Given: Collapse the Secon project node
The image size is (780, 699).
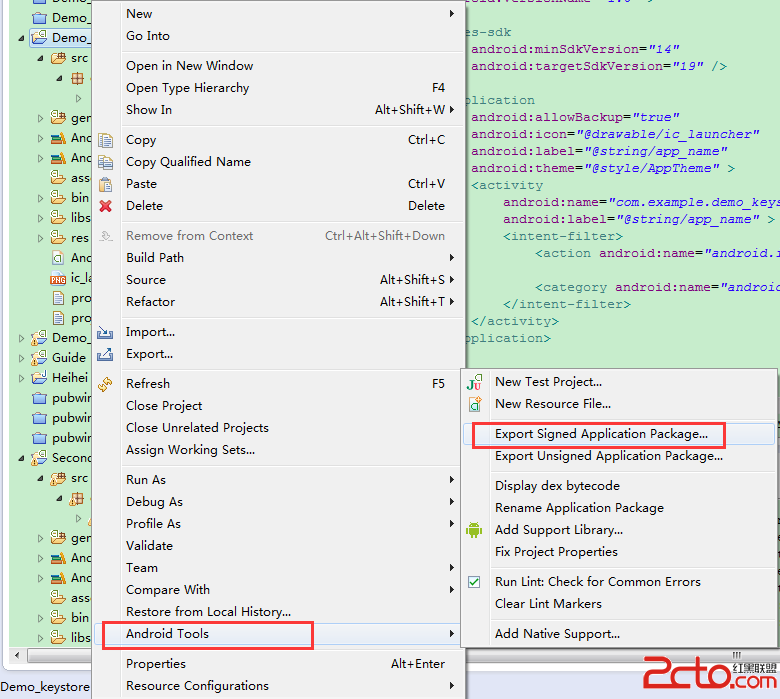Looking at the screenshot, I should click(21, 458).
